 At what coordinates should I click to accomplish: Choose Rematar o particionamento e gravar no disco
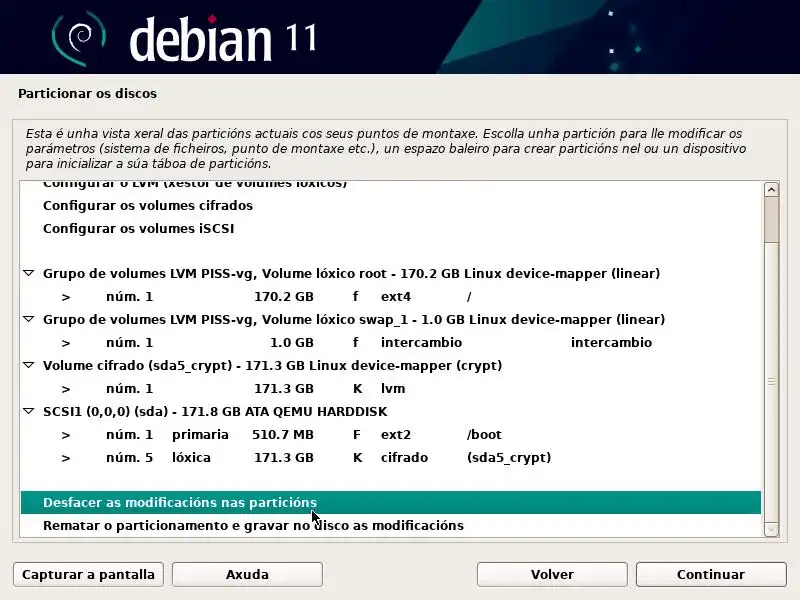391,526
